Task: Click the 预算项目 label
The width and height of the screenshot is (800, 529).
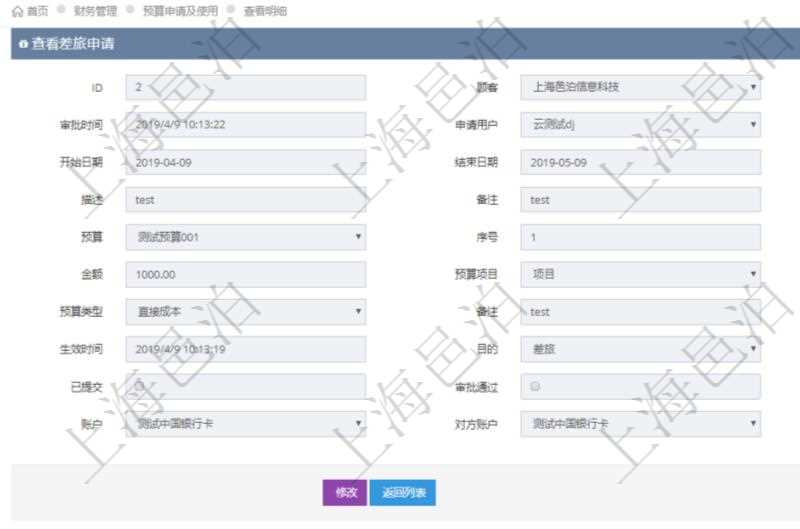Action: (476, 274)
